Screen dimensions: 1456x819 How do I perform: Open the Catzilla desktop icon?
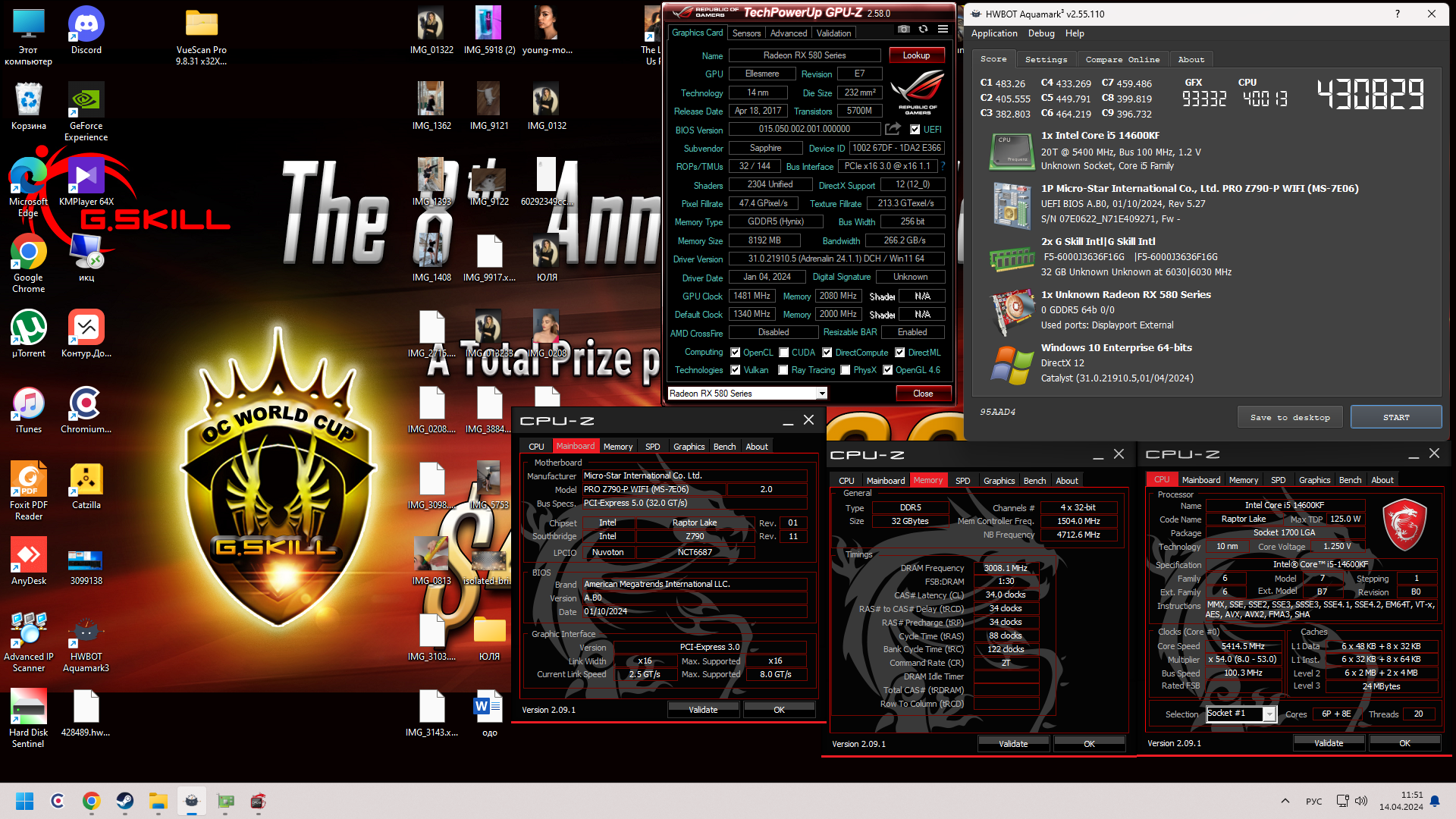coord(86,485)
